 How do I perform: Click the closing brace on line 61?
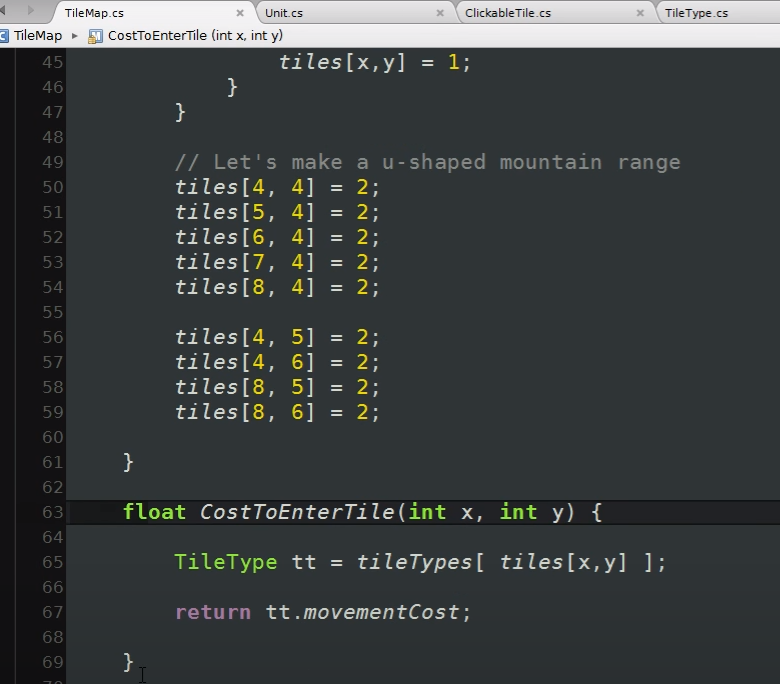pyautogui.click(x=128, y=462)
